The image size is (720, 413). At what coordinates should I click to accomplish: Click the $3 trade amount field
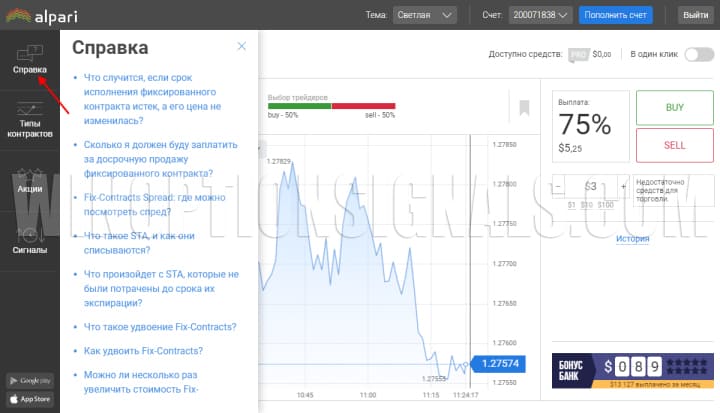coord(590,186)
